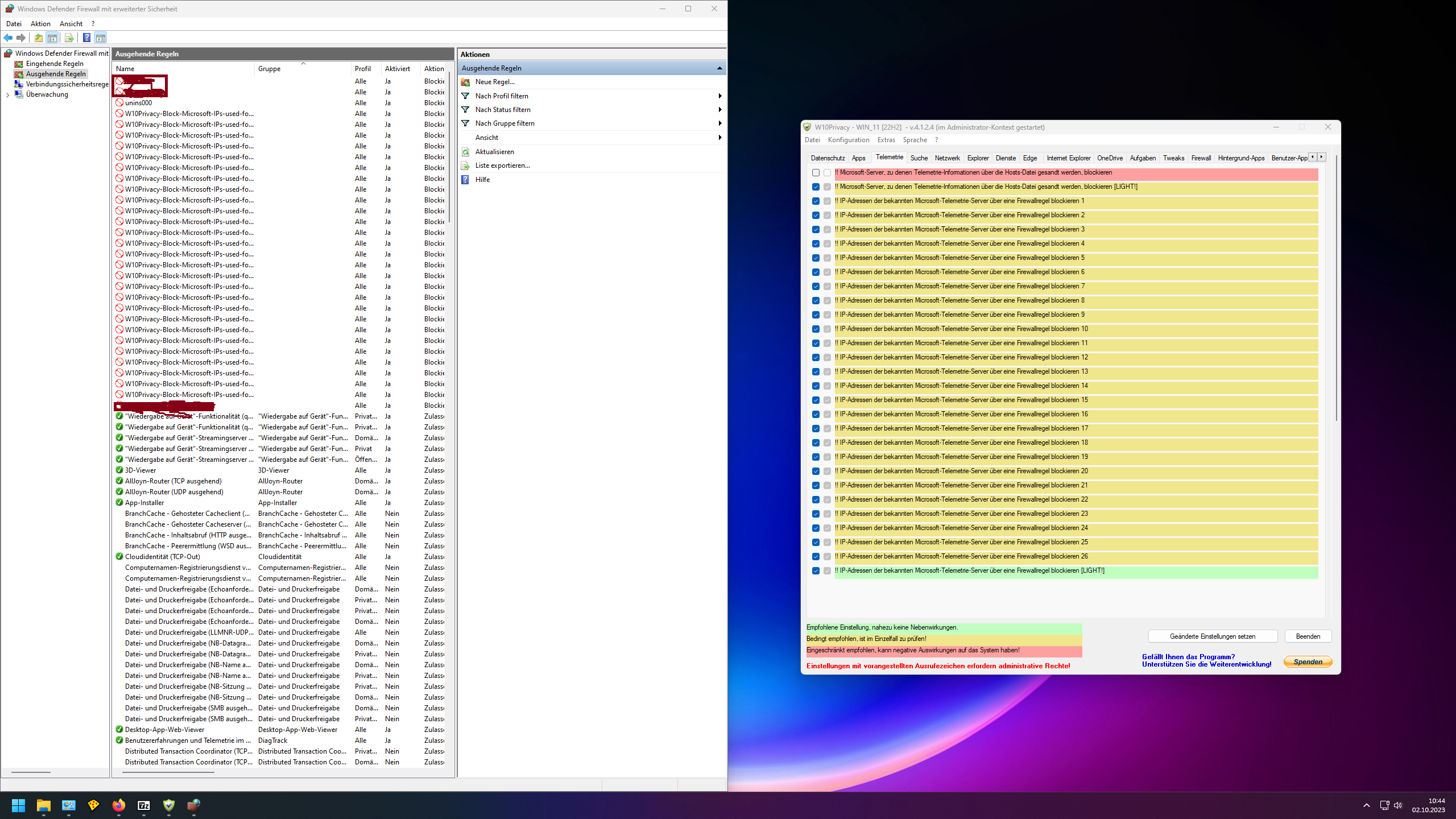Switch to Firewall tab in W10Privacy
1456x819 pixels.
tap(1201, 158)
